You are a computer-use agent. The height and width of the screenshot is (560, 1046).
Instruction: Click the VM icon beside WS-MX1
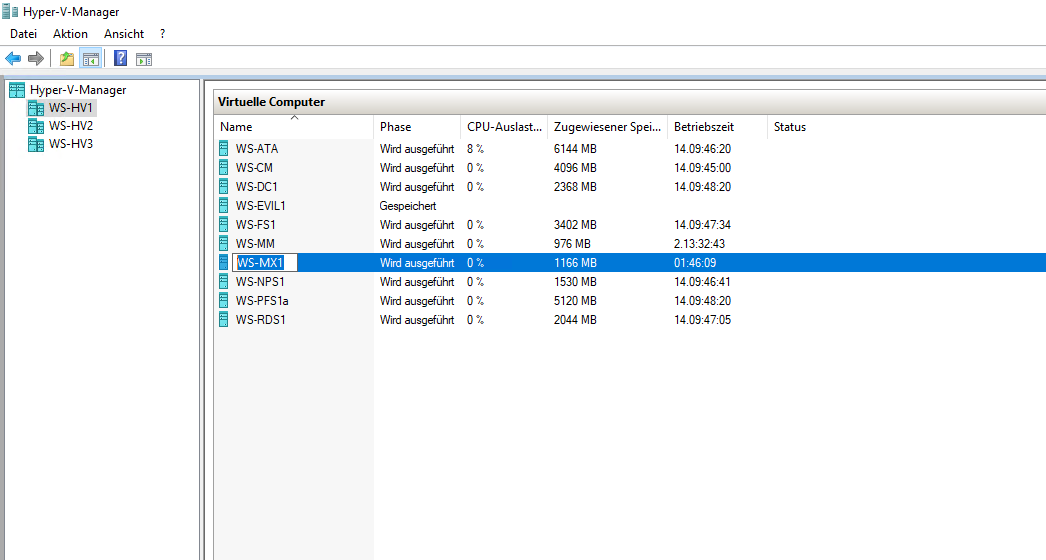[224, 263]
